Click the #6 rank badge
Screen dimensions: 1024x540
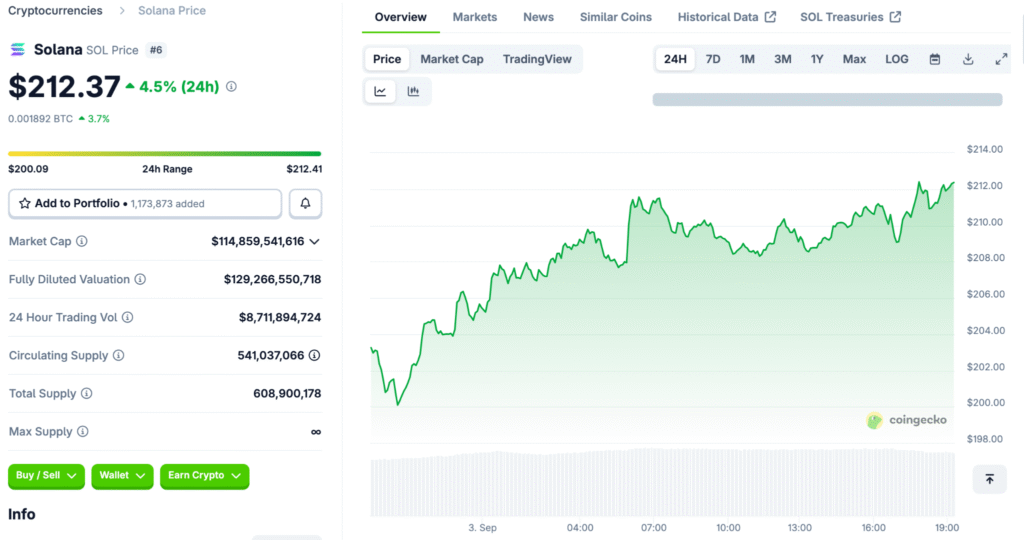pyautogui.click(x=156, y=50)
